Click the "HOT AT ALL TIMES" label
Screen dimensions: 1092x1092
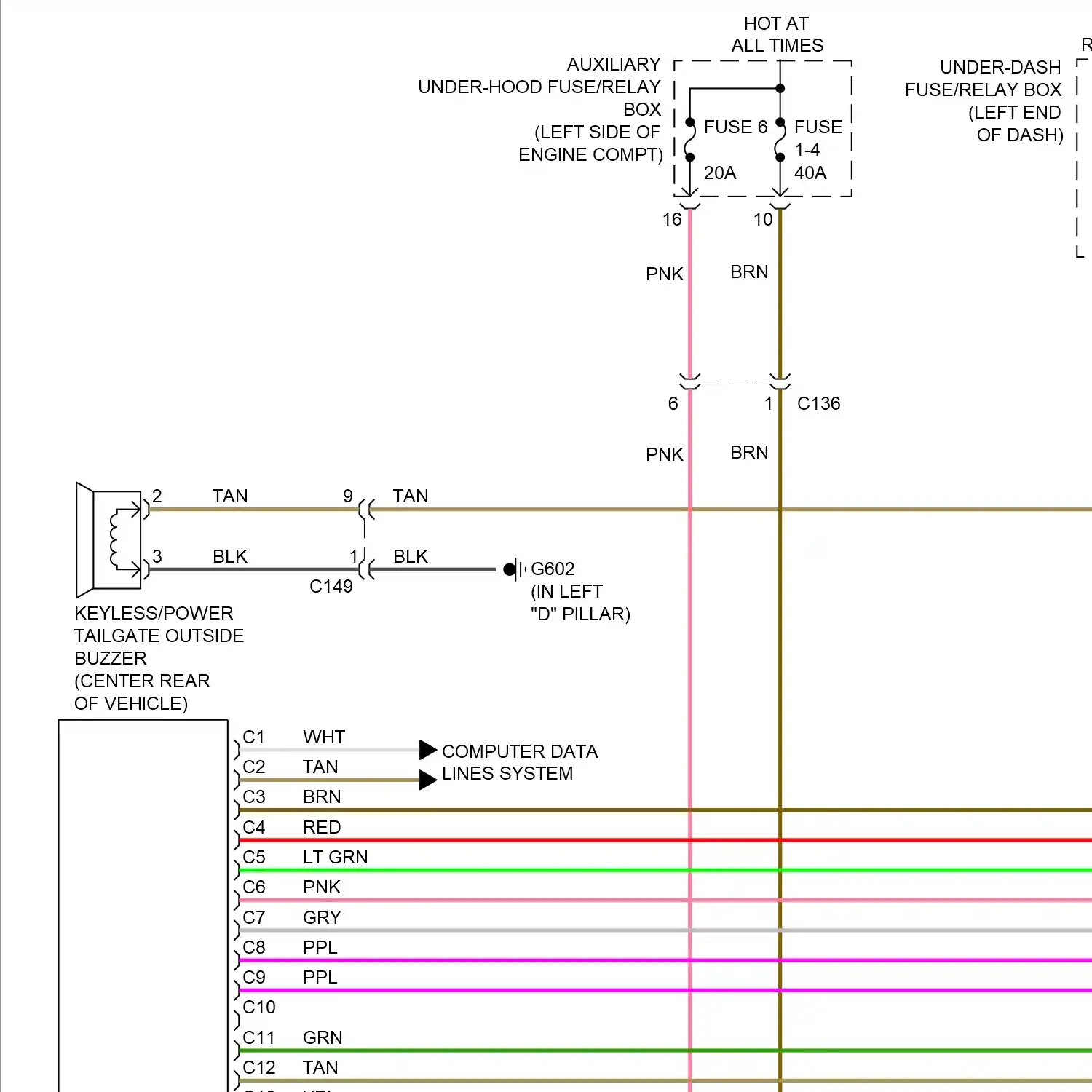(x=777, y=35)
